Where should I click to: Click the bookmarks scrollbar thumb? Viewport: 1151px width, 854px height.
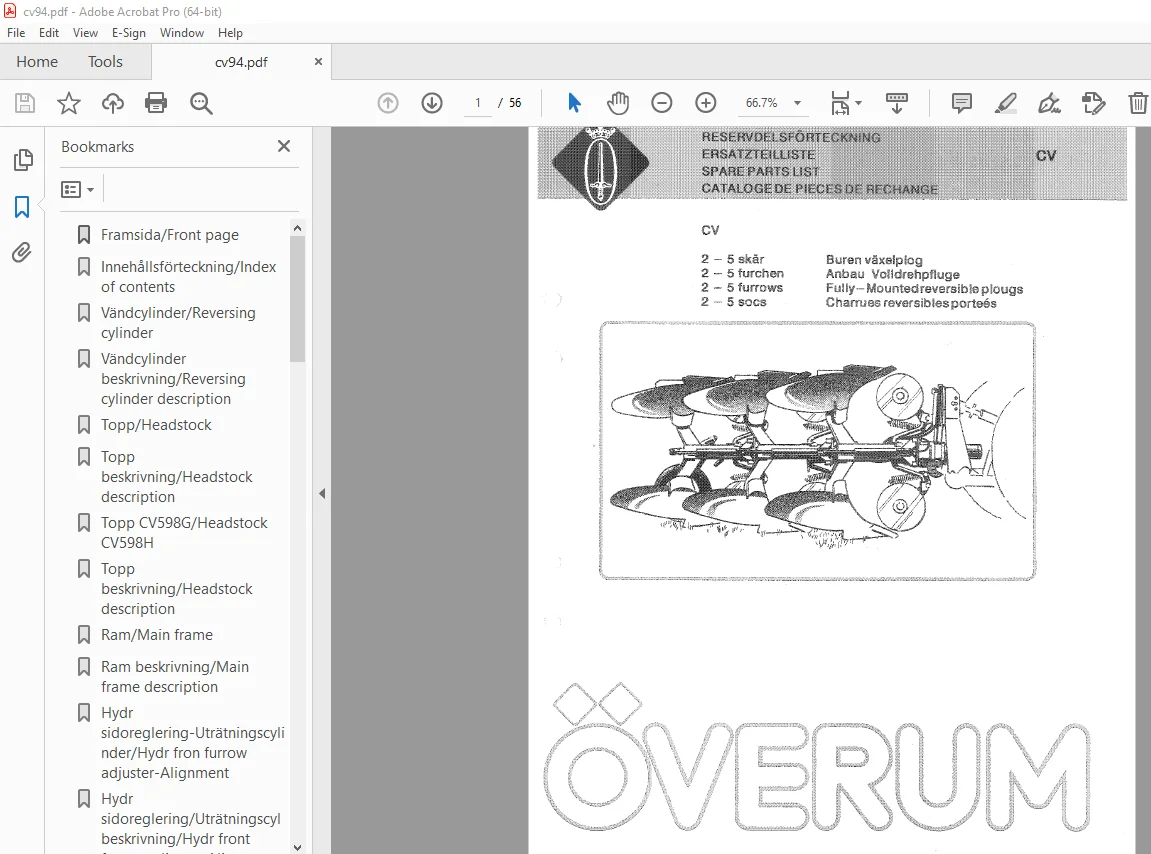click(297, 299)
